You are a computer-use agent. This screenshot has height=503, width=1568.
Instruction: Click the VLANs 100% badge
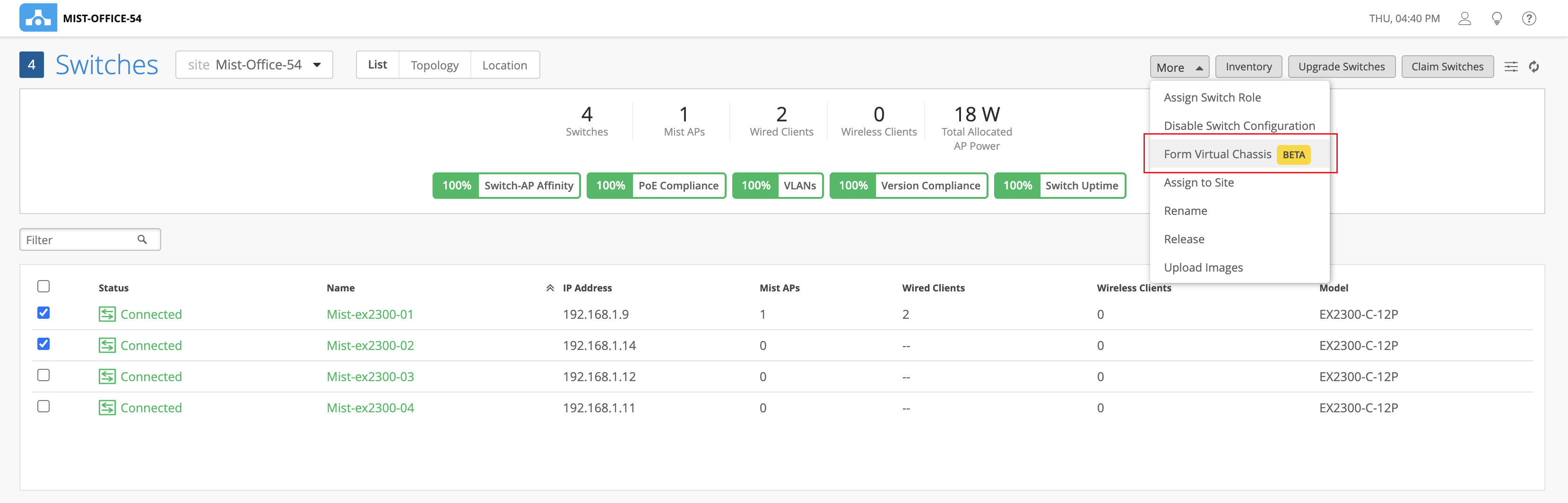point(778,186)
